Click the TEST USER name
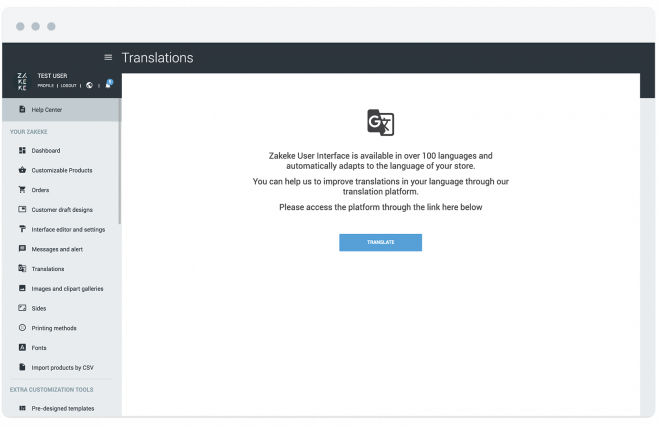 [52, 76]
